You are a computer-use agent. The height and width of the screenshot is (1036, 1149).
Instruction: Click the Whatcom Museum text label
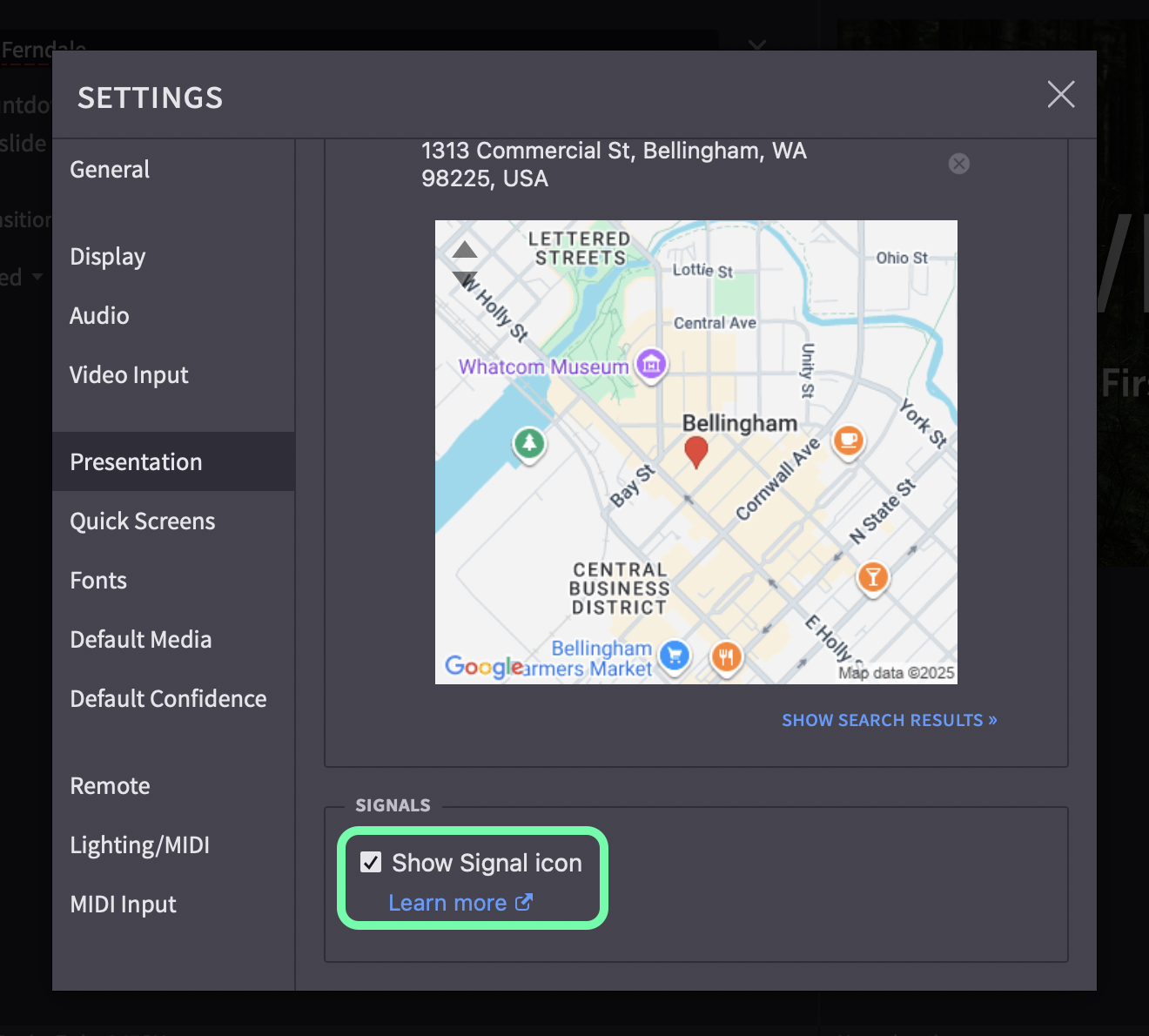click(x=543, y=367)
